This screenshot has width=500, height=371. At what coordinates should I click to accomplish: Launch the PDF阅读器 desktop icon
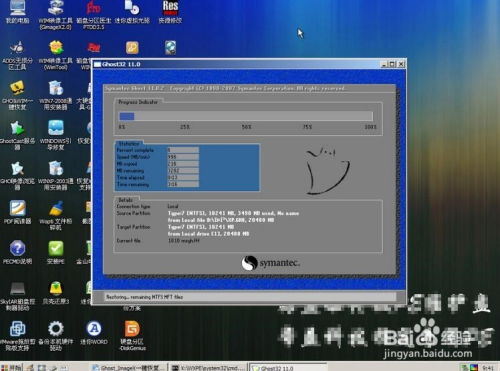click(17, 212)
